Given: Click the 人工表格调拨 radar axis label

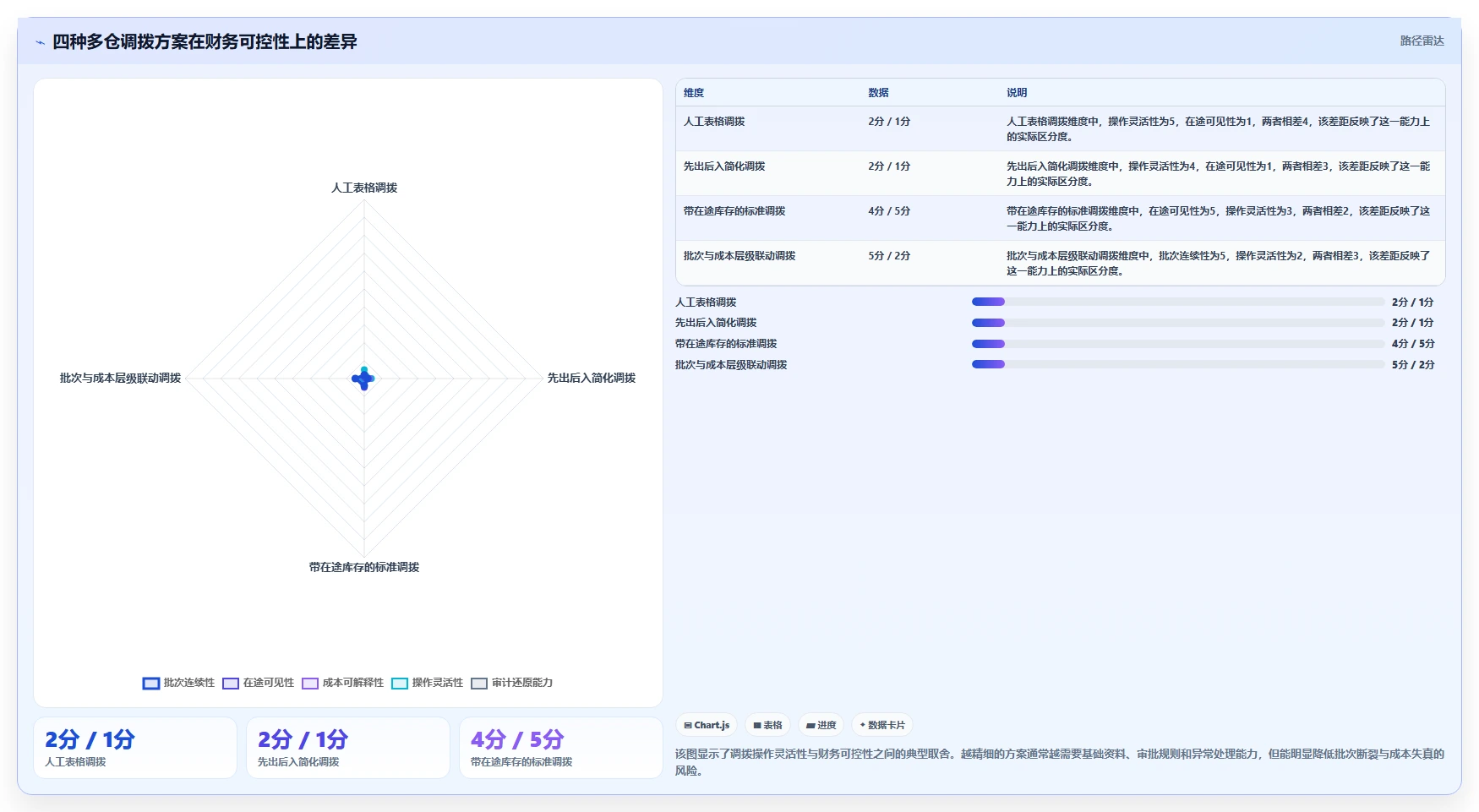Looking at the screenshot, I should (364, 188).
